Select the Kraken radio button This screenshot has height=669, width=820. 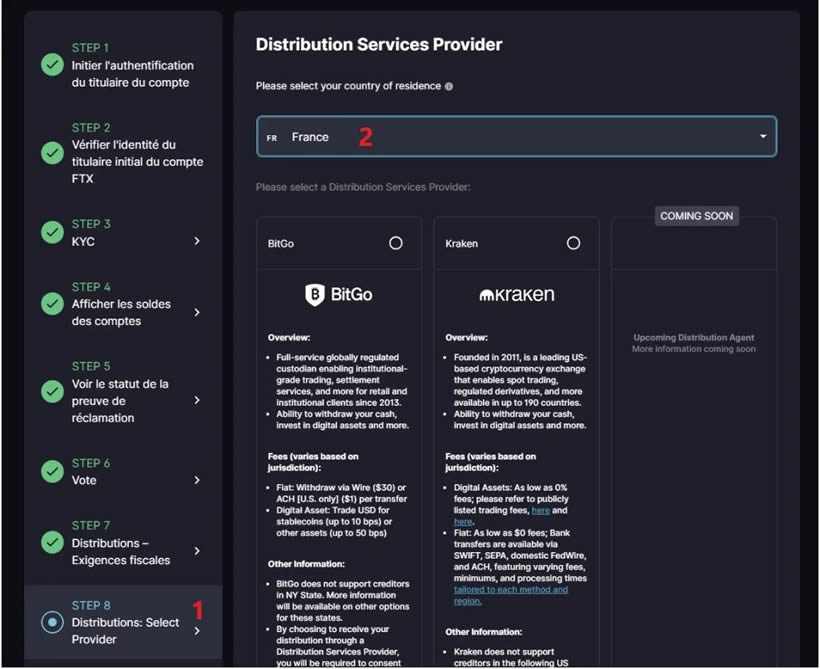[x=573, y=243]
